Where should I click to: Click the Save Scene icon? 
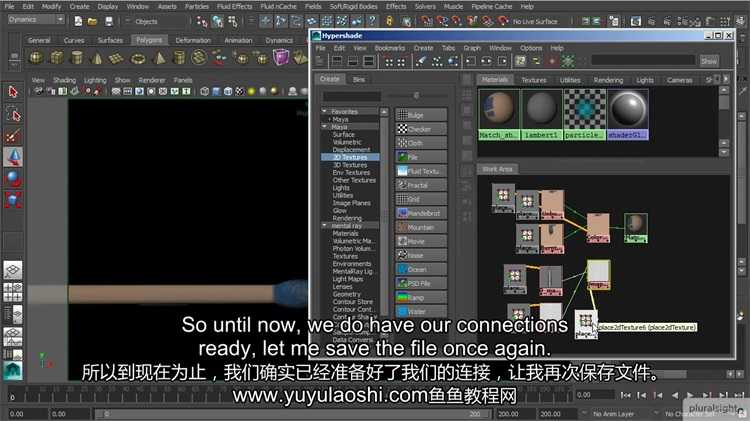[109, 21]
